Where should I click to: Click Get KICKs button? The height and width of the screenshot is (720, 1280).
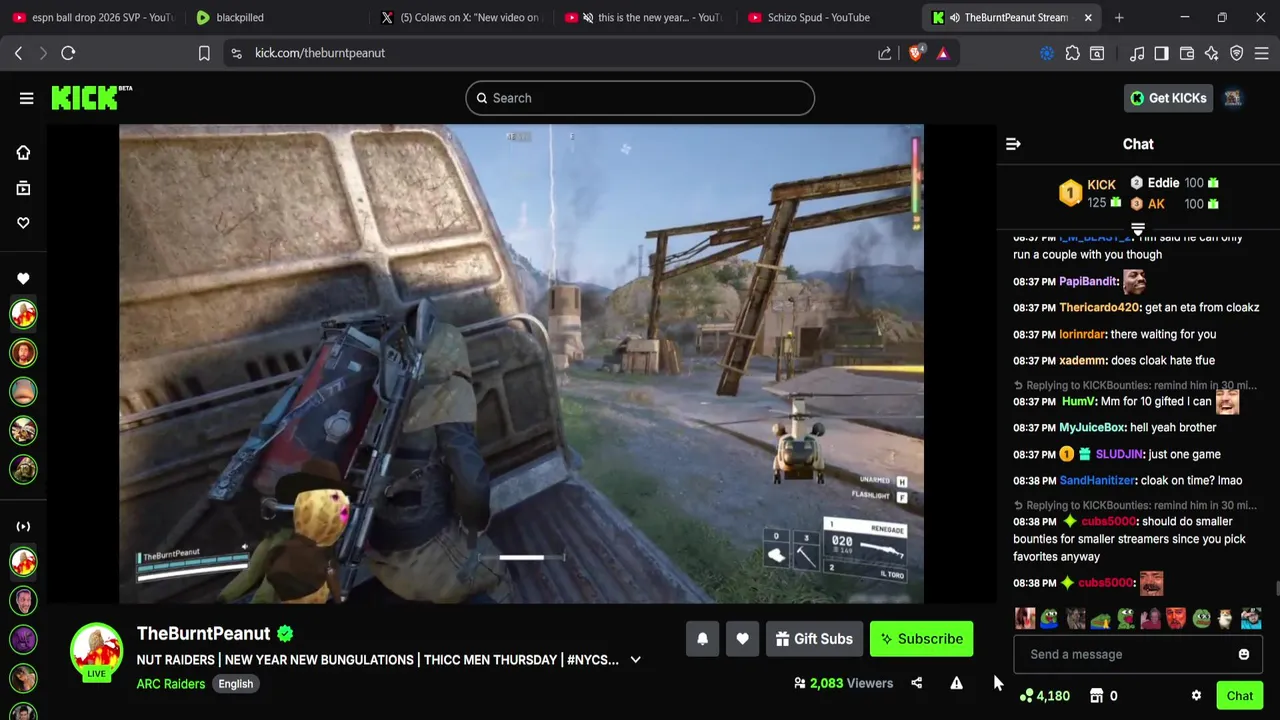point(1168,98)
